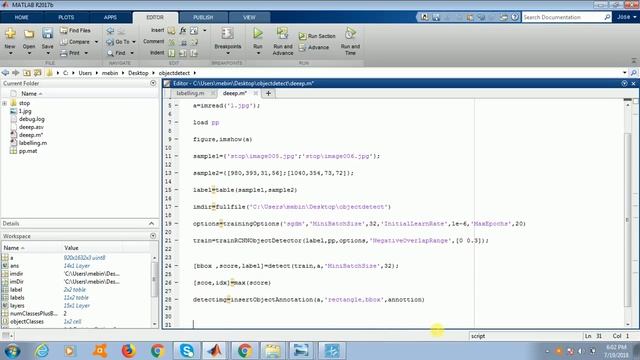Expand the Details panel chevron
This screenshot has width=640, height=360.
click(151, 224)
